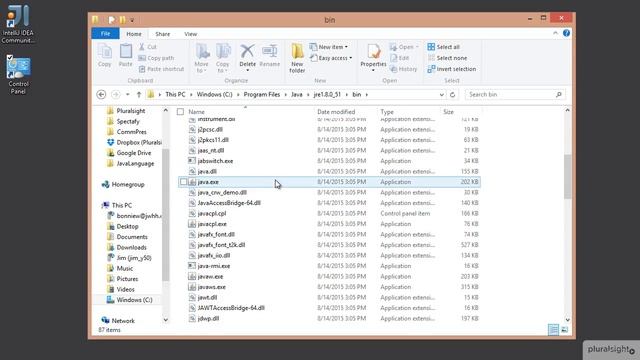Go back with the Back arrow
This screenshot has width=640, height=360.
pyautogui.click(x=101, y=94)
